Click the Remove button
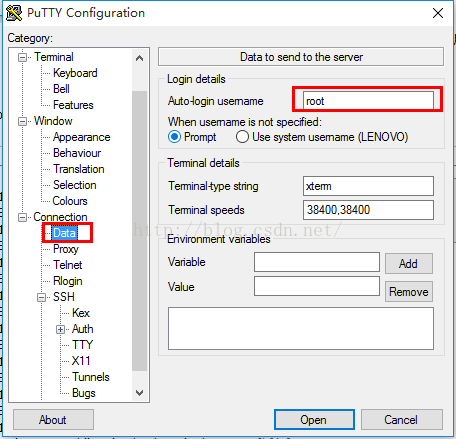The width and height of the screenshot is (456, 439). point(409,292)
